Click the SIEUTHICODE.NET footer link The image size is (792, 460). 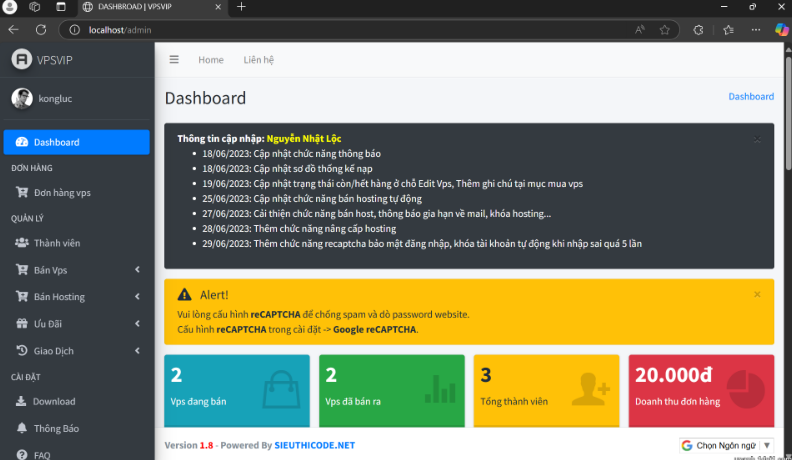[x=315, y=445]
